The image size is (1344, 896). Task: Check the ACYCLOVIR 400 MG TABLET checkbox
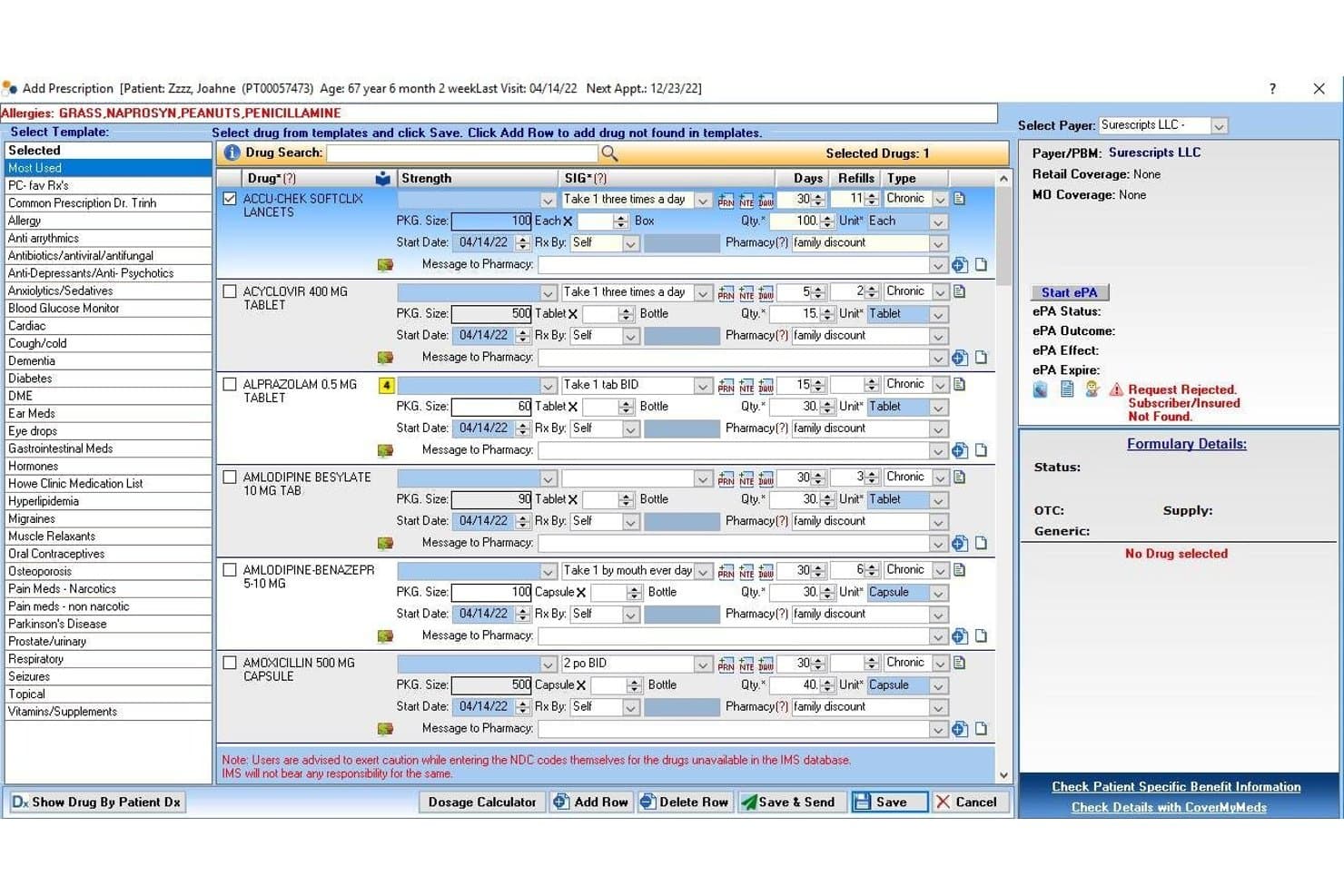(x=230, y=291)
